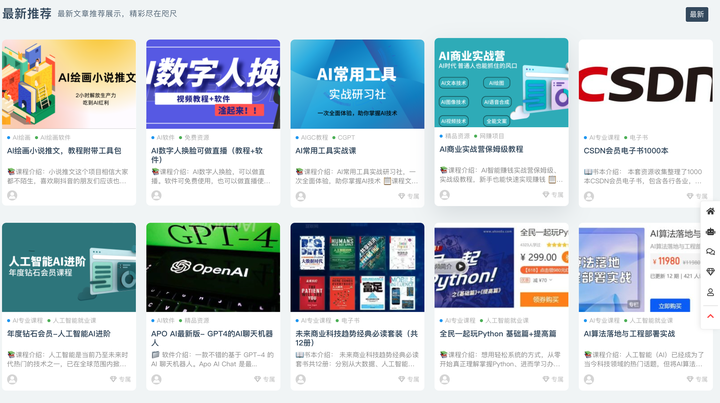Select the 免费资源 category tag

pyautogui.click(x=197, y=137)
